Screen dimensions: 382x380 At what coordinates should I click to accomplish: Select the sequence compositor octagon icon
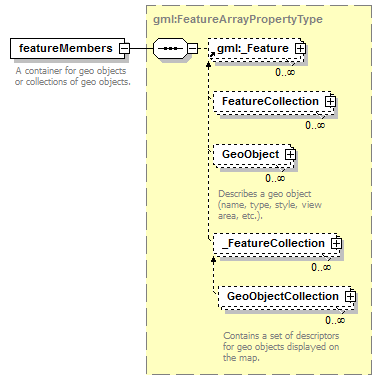tap(170, 48)
